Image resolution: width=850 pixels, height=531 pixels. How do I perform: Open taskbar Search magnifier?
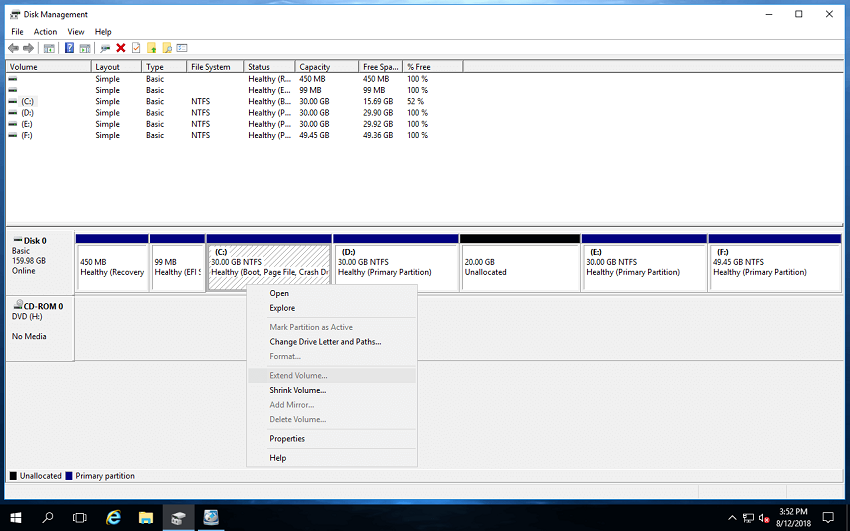click(x=48, y=517)
